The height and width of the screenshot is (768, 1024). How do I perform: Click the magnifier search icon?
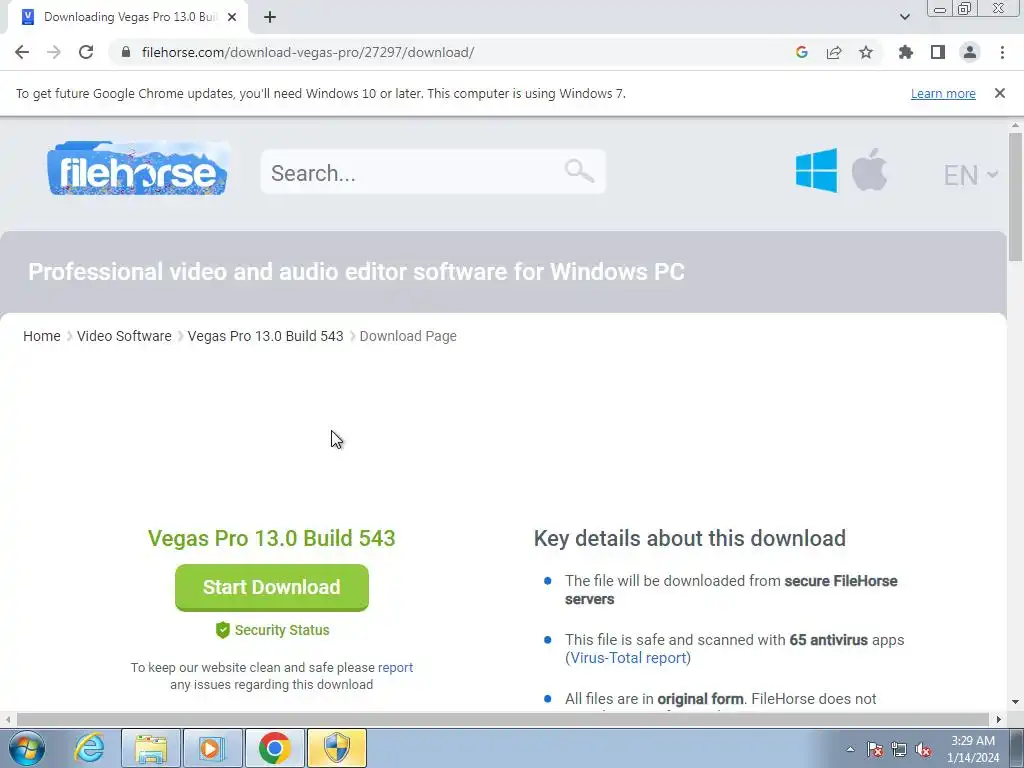click(x=579, y=171)
